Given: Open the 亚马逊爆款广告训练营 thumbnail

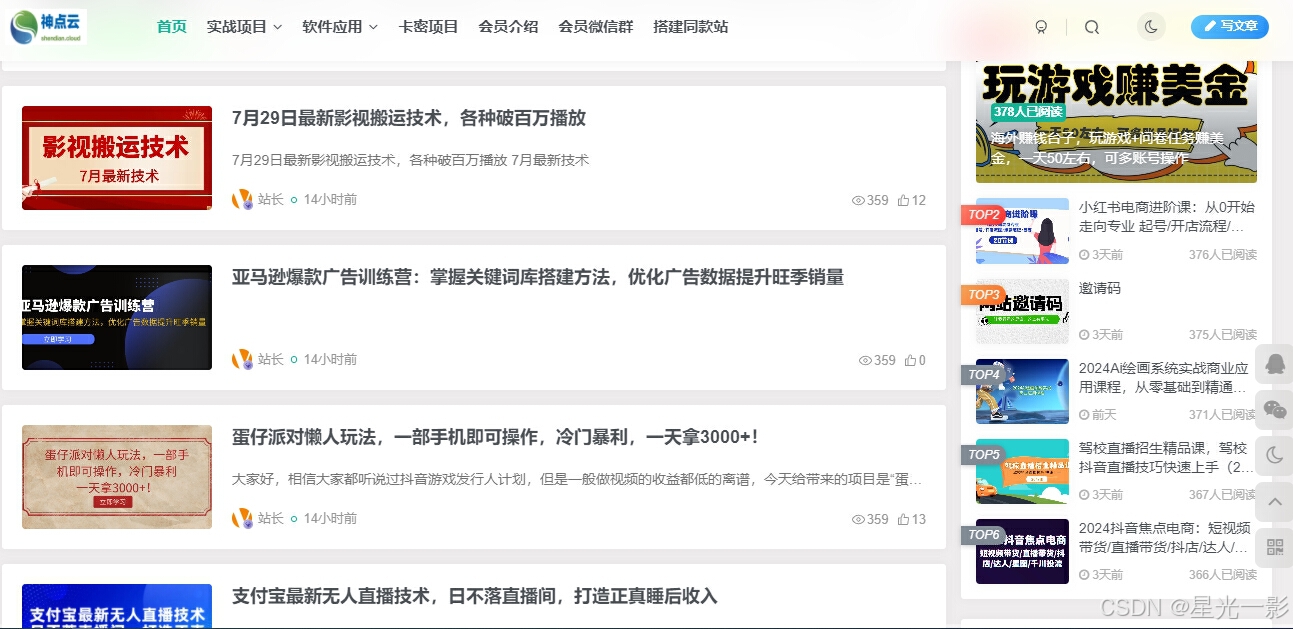Looking at the screenshot, I should [x=117, y=318].
